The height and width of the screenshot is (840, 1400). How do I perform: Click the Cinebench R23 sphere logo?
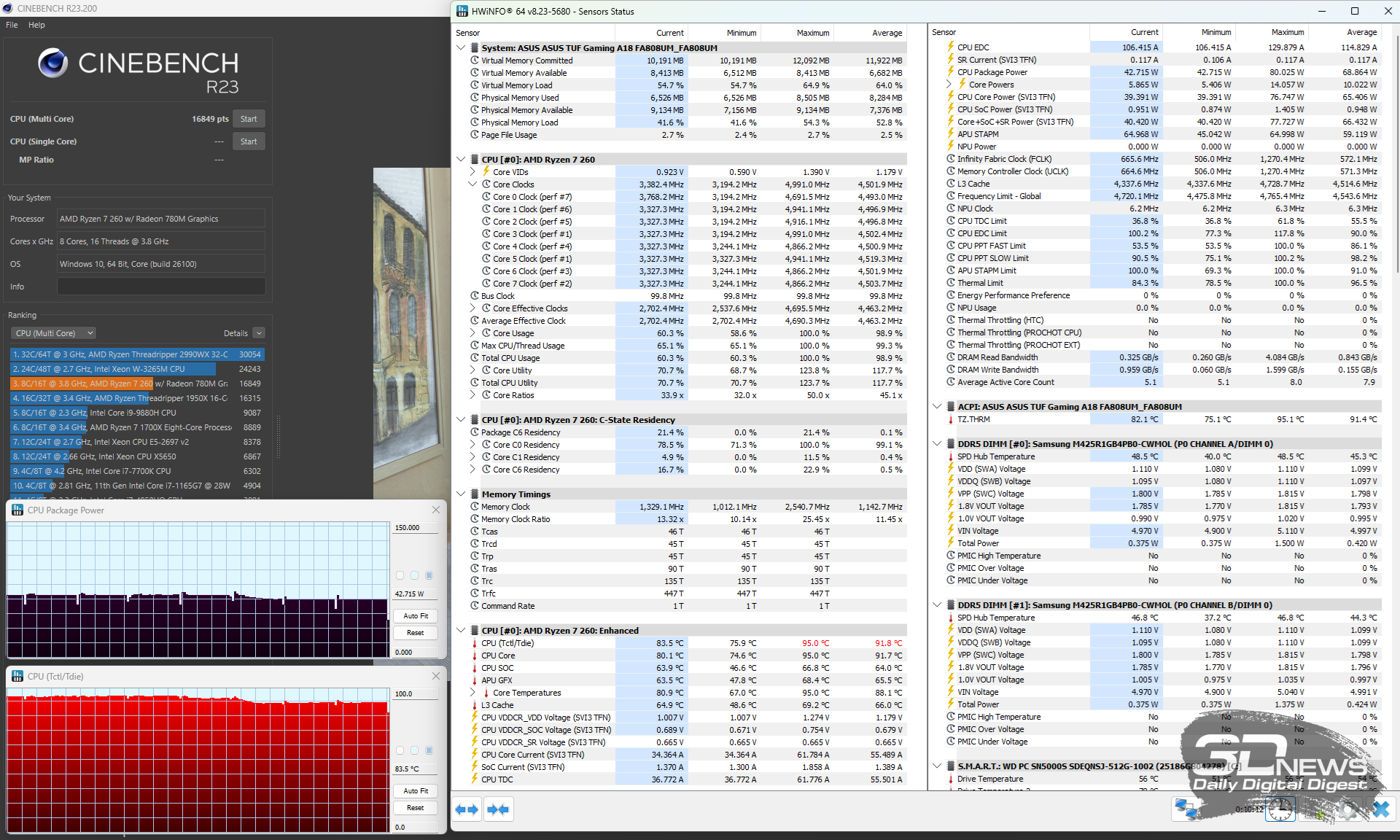53,63
